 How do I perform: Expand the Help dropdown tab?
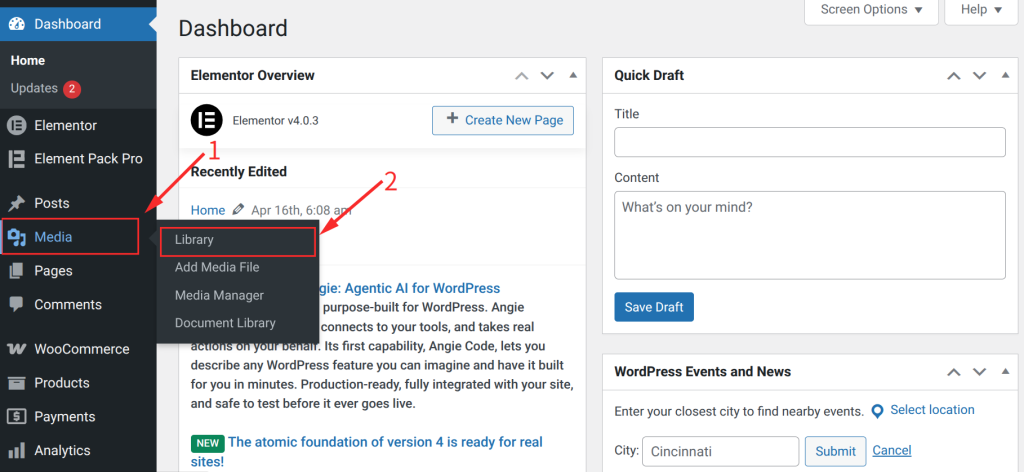coord(981,10)
